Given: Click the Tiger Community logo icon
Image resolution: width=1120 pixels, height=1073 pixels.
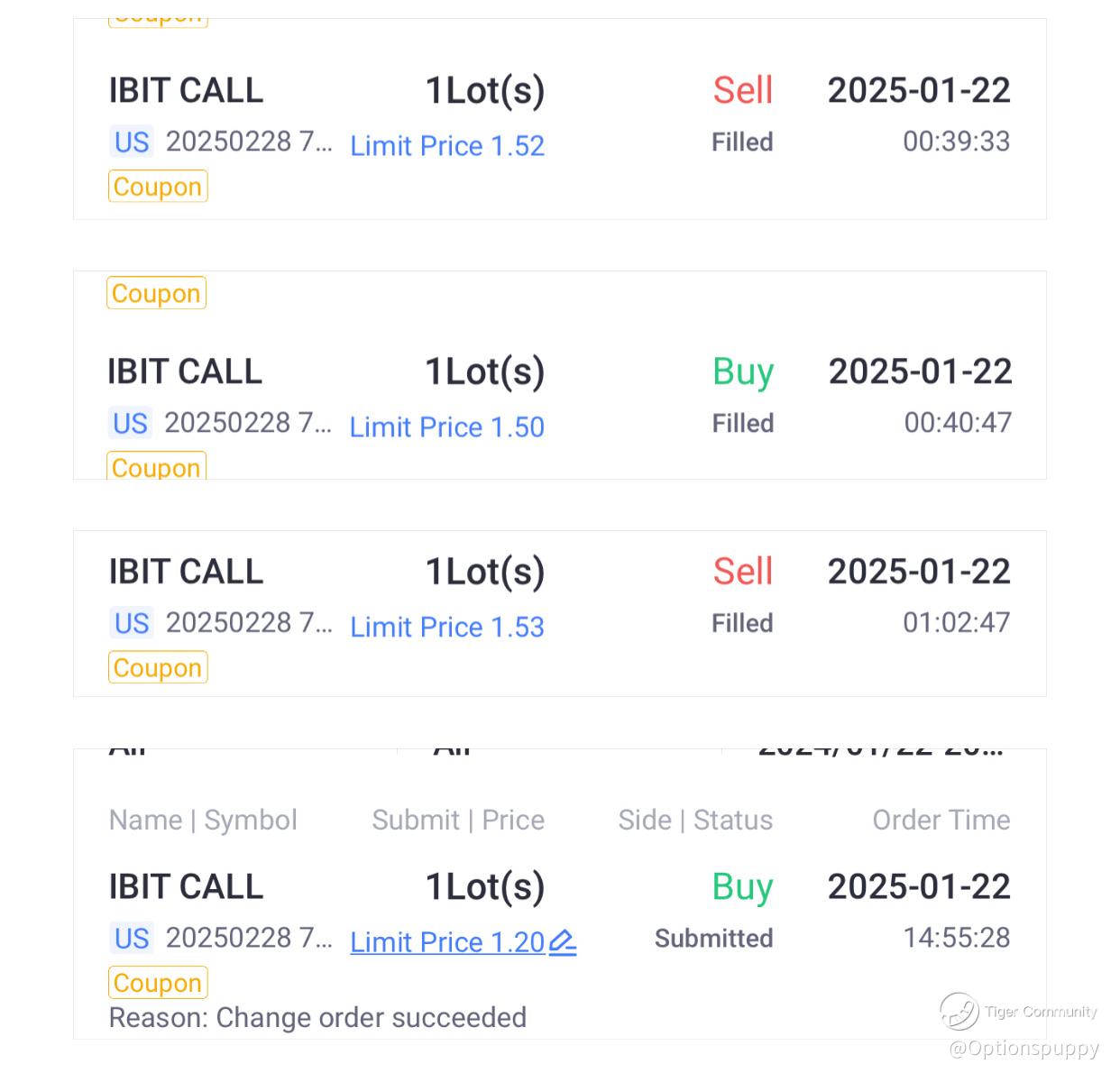Looking at the screenshot, I should (959, 1011).
